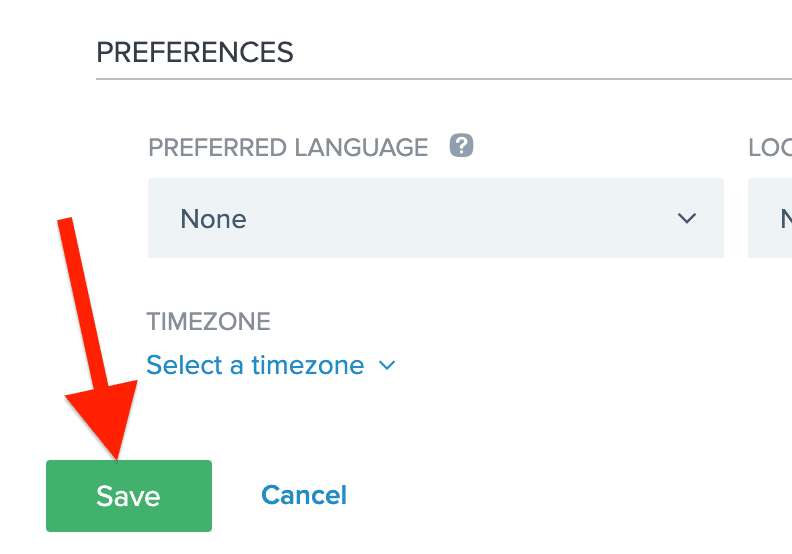The width and height of the screenshot is (792, 554).
Task: Open the Preferred Language help question mark
Action: tap(461, 145)
